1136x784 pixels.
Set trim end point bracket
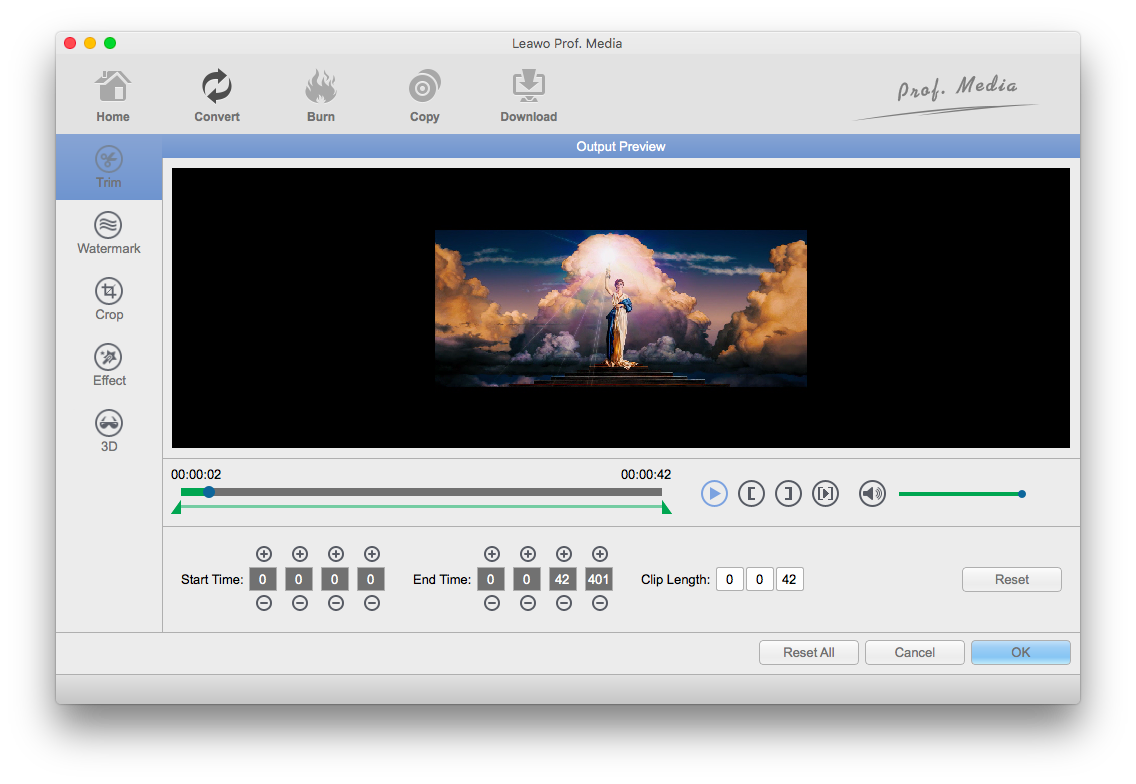pyautogui.click(x=788, y=493)
